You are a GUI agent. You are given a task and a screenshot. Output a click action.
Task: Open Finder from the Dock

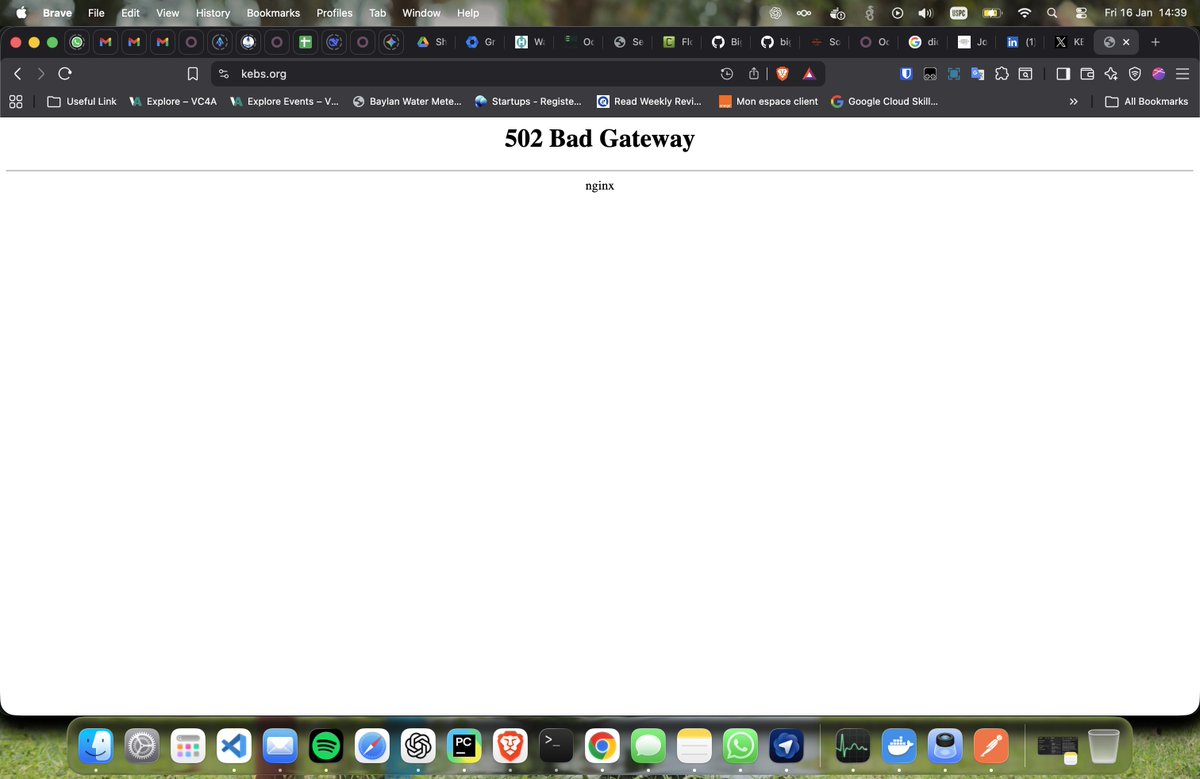(x=96, y=745)
